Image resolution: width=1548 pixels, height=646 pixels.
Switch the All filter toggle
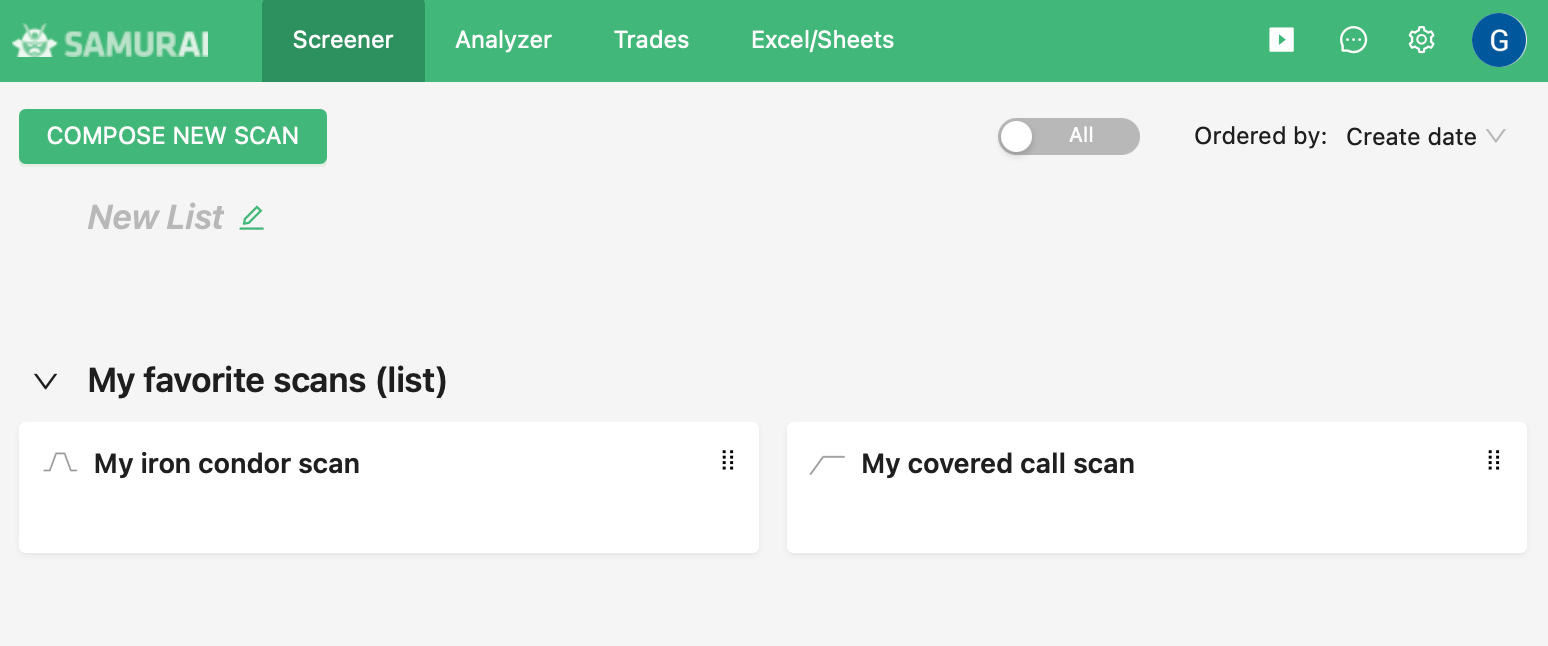tap(1068, 136)
